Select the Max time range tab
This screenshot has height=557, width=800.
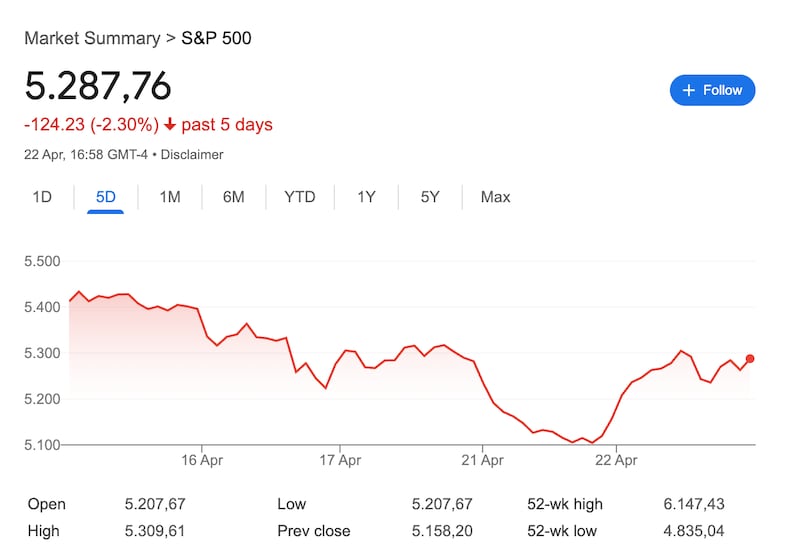click(x=495, y=197)
